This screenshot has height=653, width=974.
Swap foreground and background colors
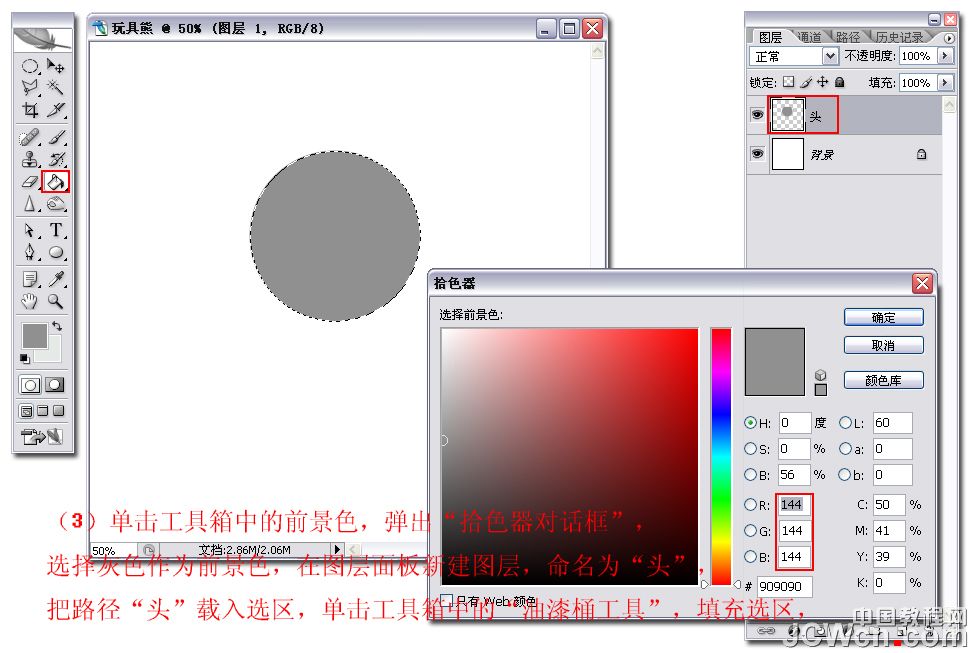(57, 326)
